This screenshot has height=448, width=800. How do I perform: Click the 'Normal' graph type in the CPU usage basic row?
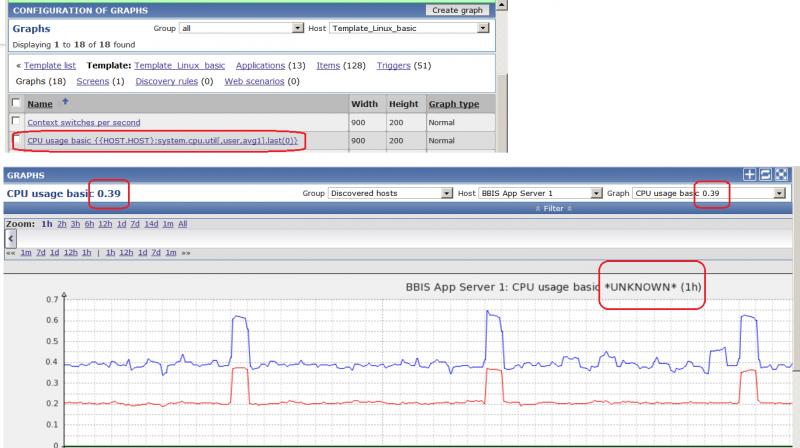[x=441, y=140]
